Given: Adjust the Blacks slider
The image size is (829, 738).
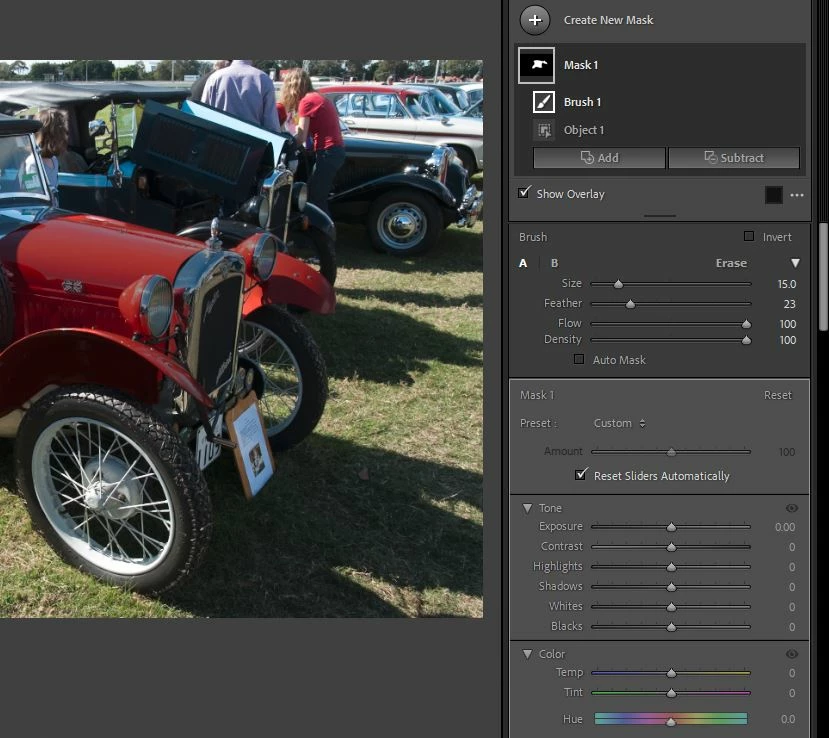Looking at the screenshot, I should click(x=670, y=627).
